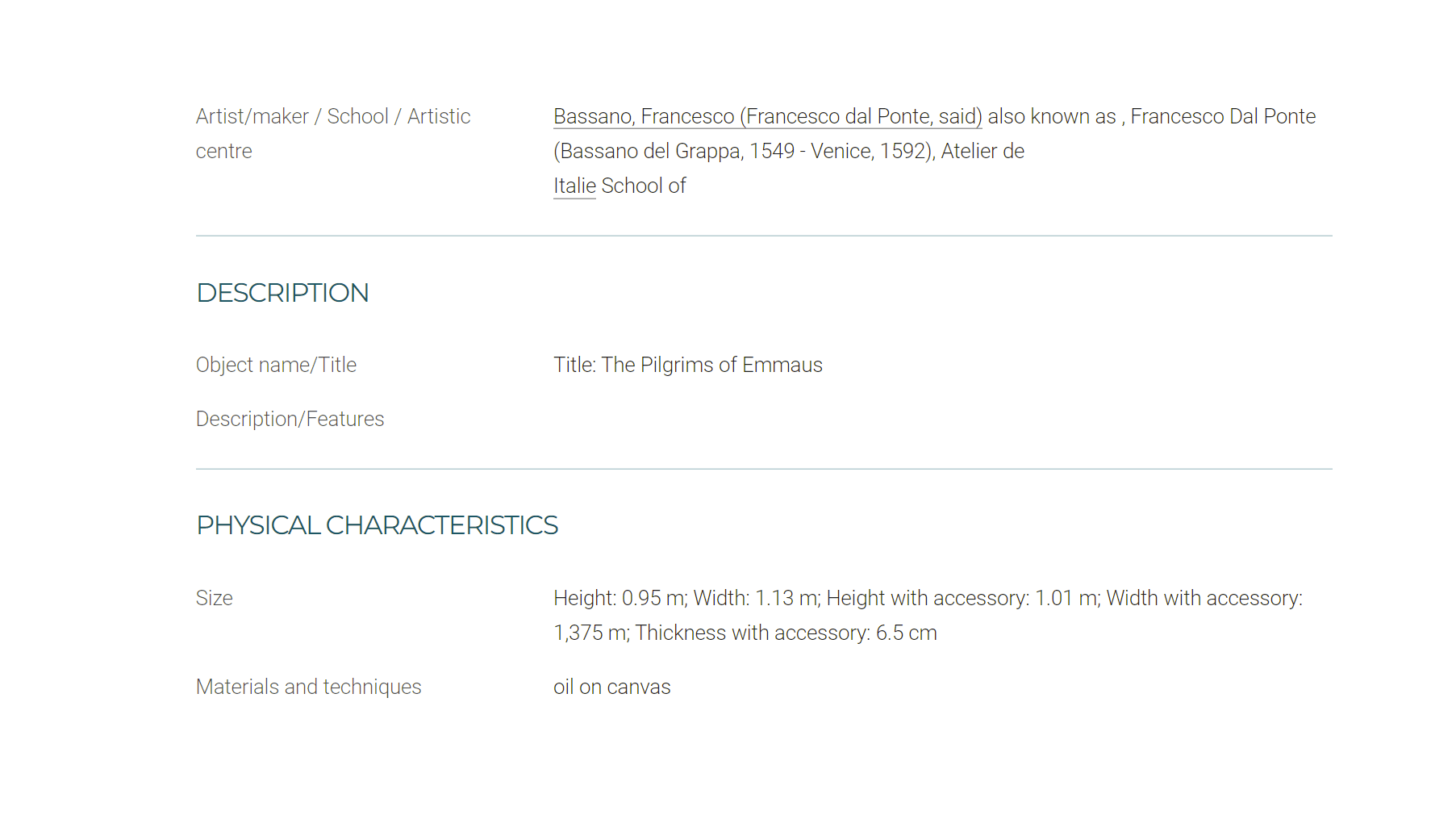Image resolution: width=1456 pixels, height=840 pixels.
Task: Click the Artist/maker / School label
Action: pos(333,117)
